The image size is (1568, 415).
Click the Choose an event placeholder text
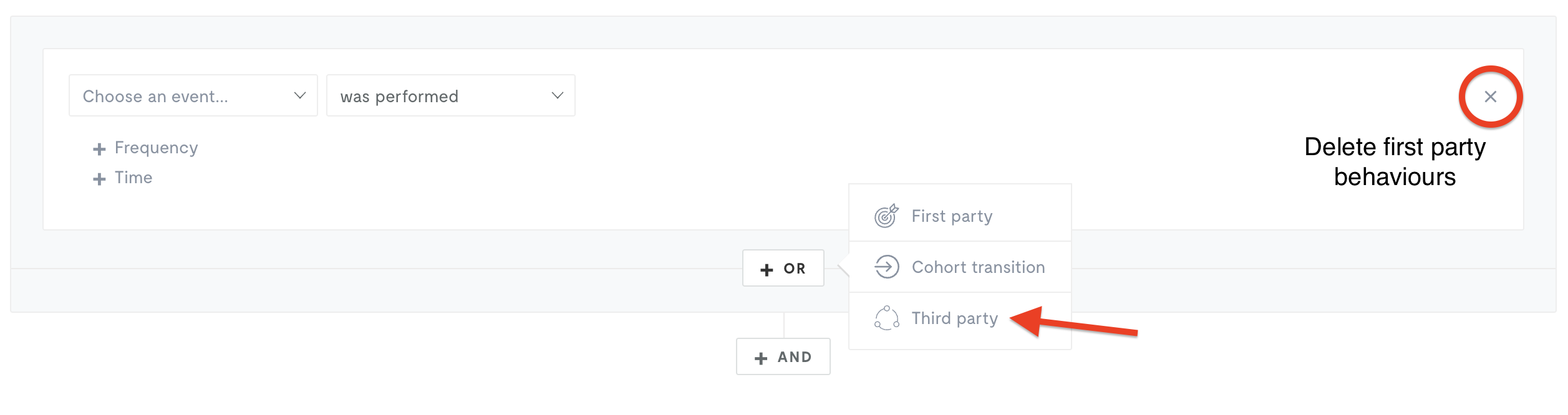click(155, 97)
